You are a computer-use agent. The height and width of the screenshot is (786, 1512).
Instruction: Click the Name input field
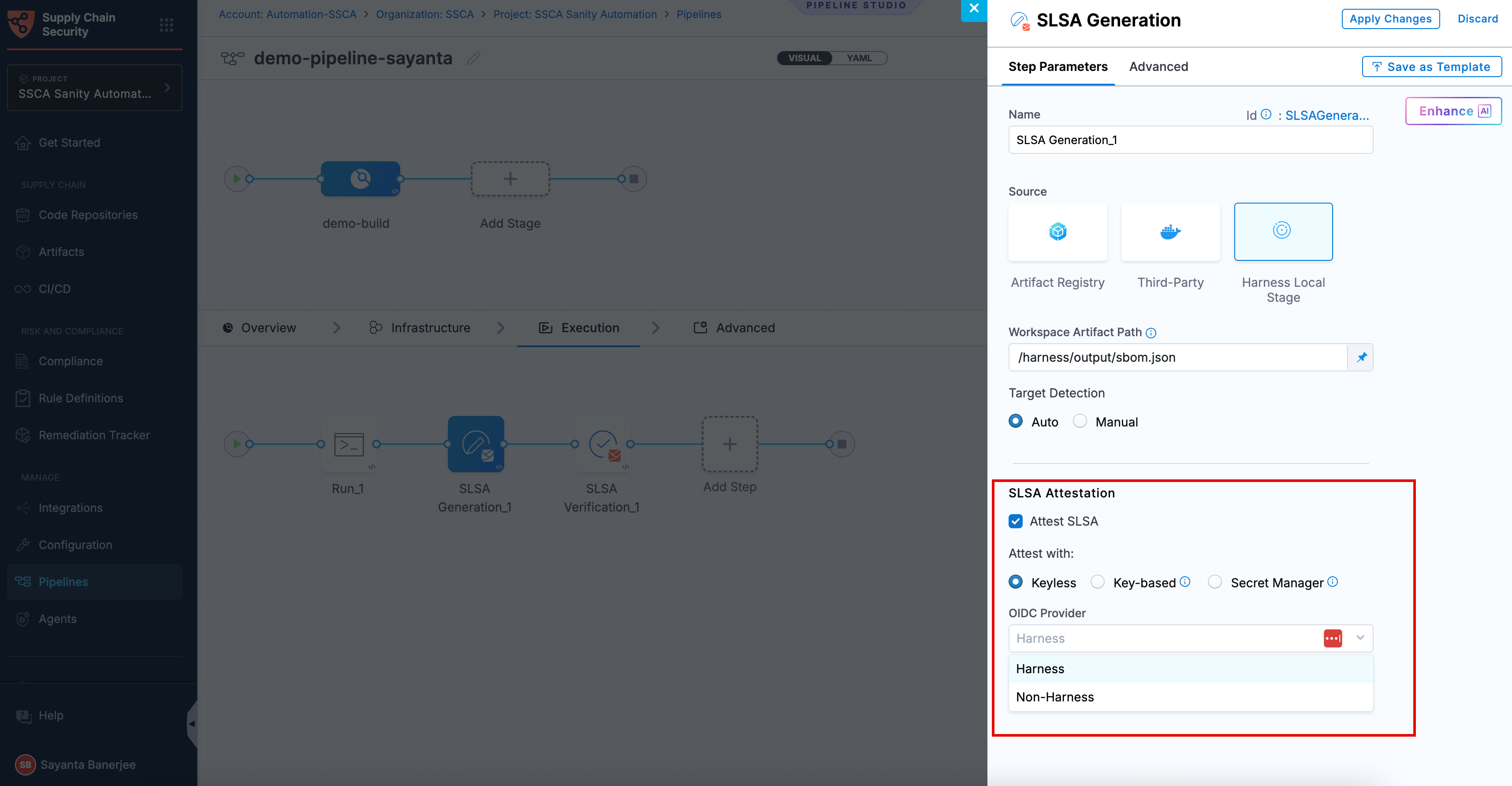coord(1190,140)
